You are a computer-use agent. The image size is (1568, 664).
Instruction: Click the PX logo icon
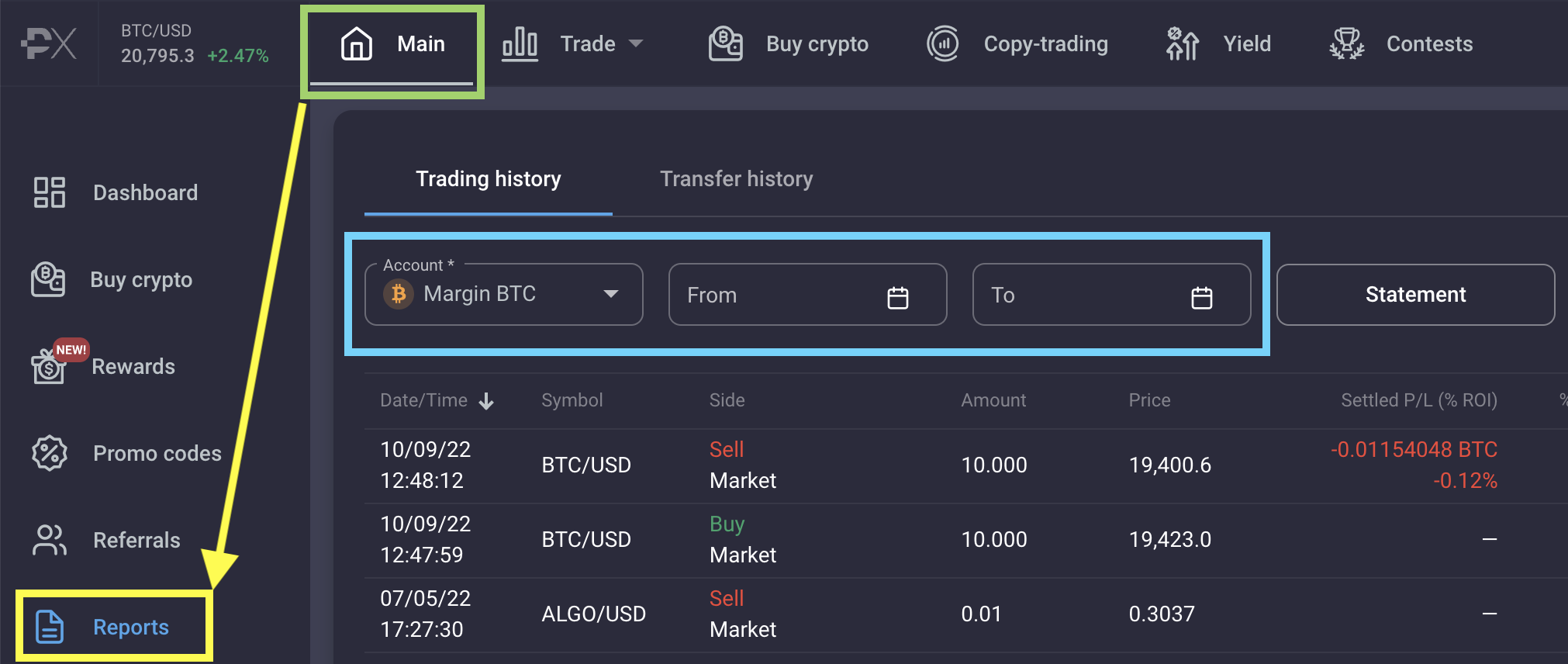49,43
